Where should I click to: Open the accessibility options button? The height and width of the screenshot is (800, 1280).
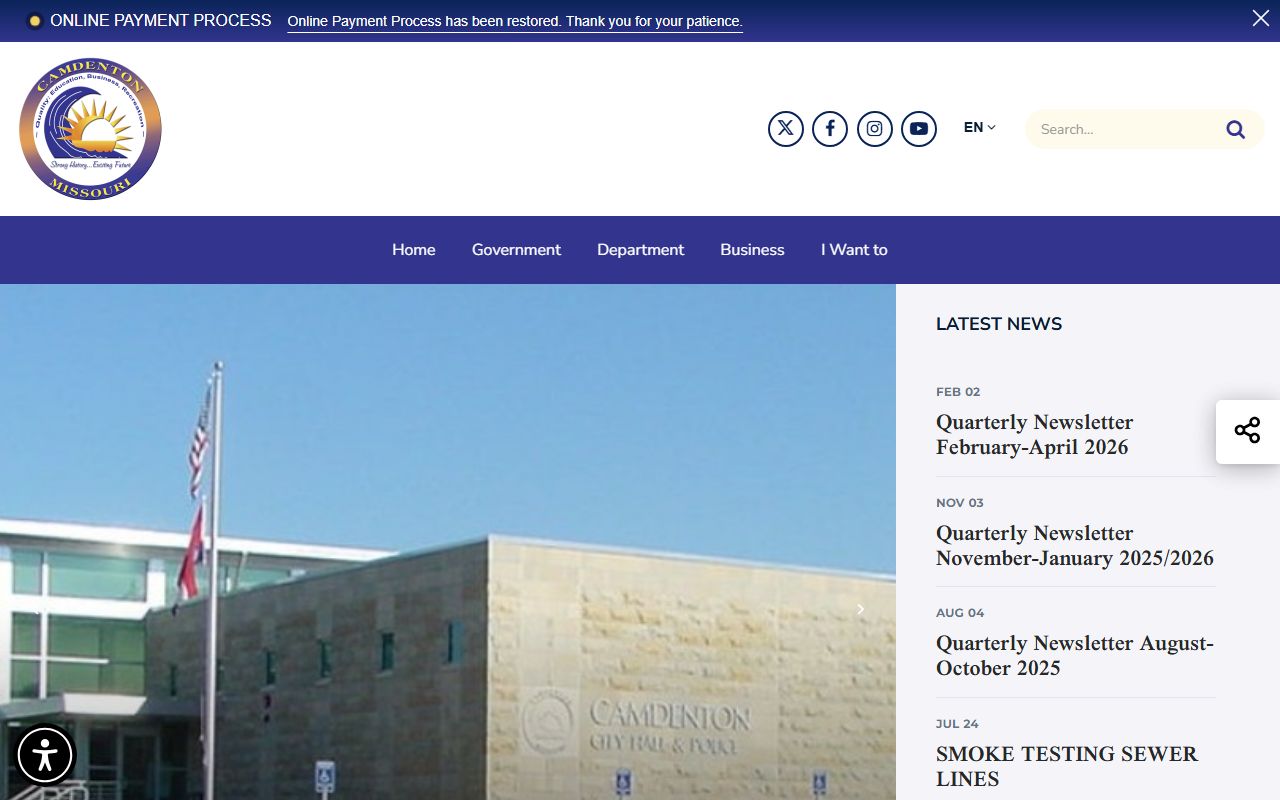[x=45, y=754]
